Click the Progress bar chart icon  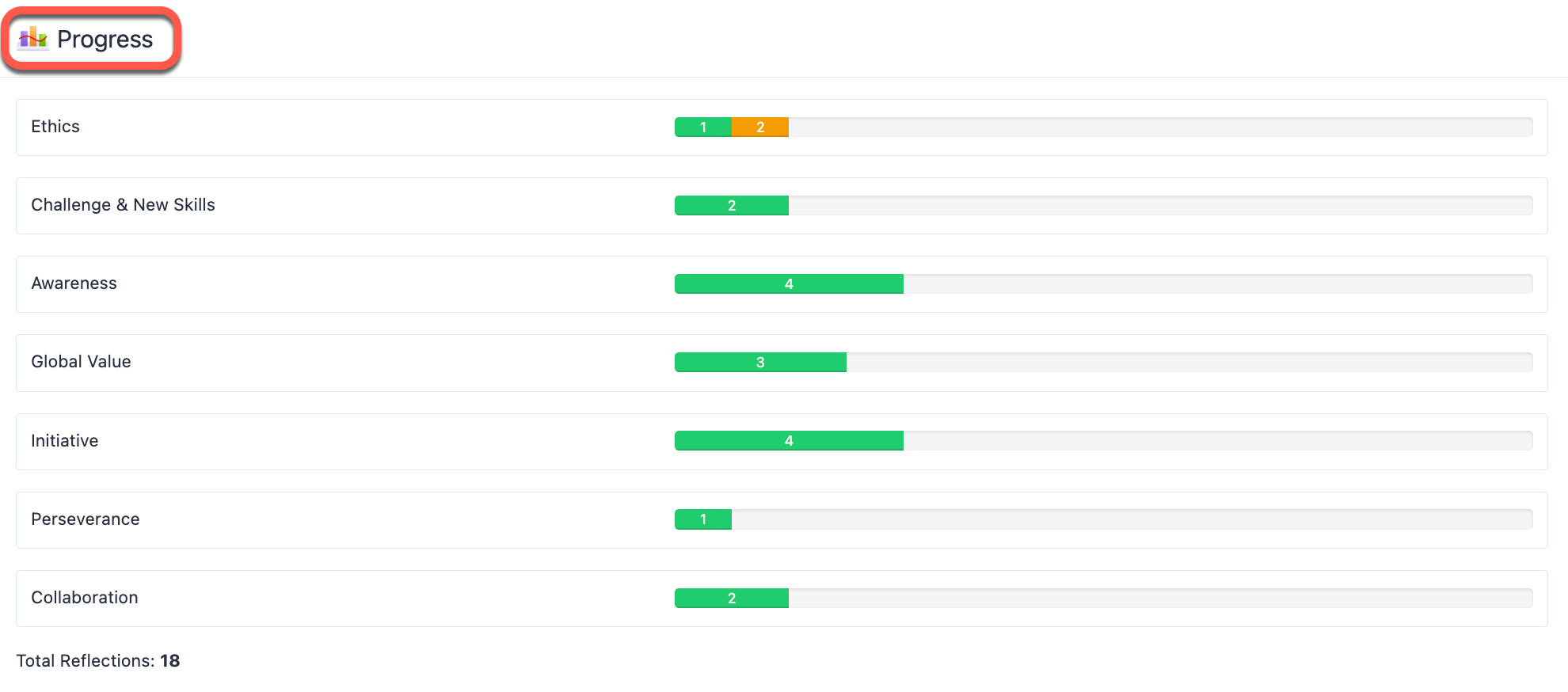coord(33,38)
